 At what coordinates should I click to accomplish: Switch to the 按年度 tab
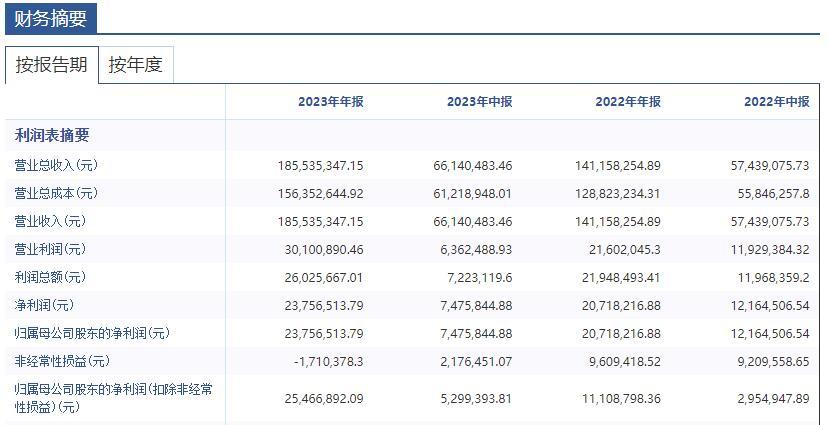pos(136,65)
